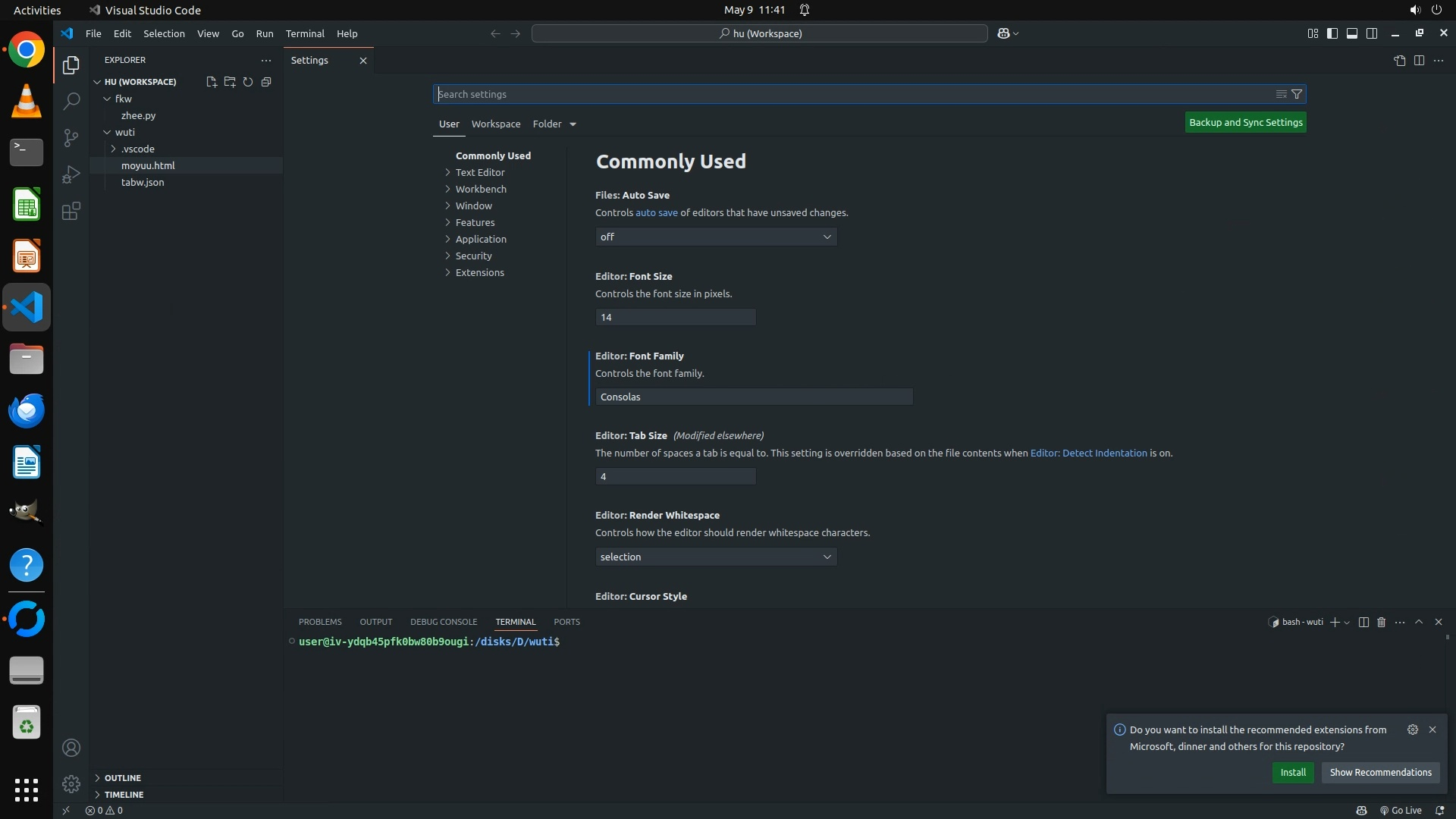Toggle the secondary sidebar layout button
1456x819 pixels.
(x=1372, y=33)
